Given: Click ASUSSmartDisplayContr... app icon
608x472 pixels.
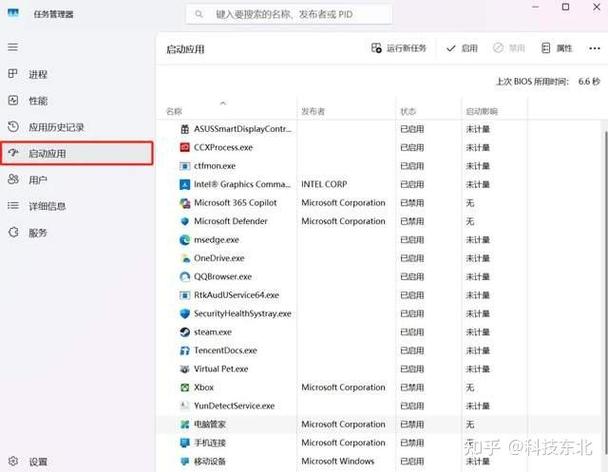Looking at the screenshot, I should (x=185, y=129).
